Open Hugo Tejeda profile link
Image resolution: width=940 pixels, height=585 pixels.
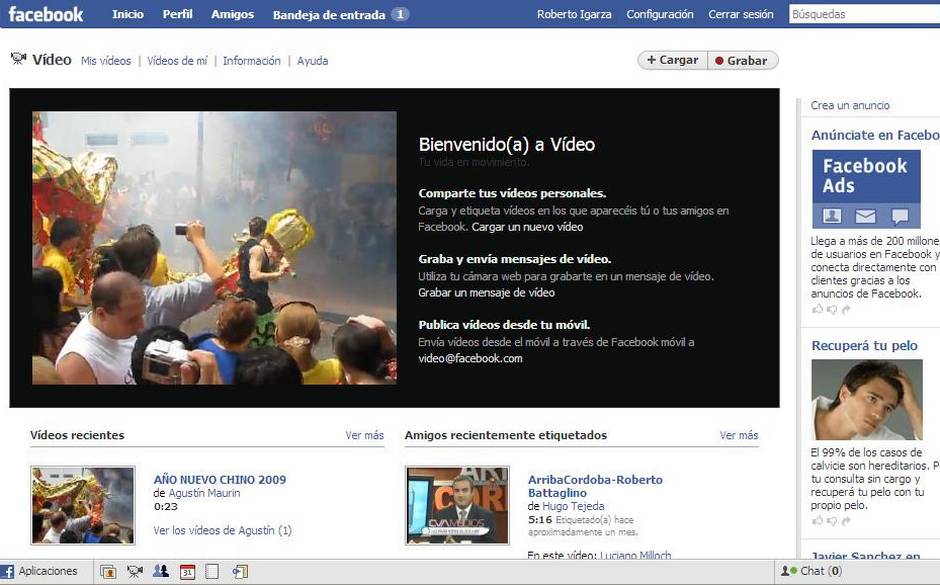point(574,506)
